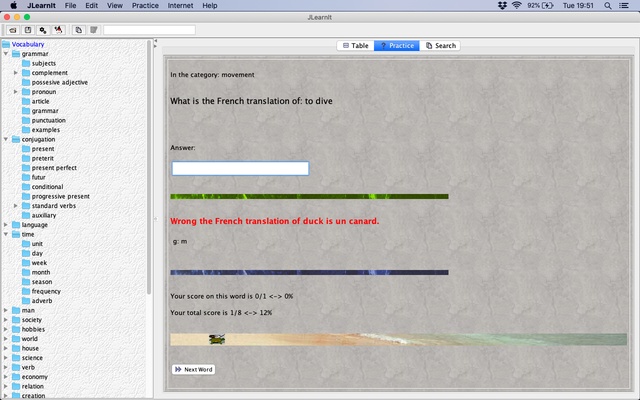Click the Next Word button
The width and height of the screenshot is (640, 400).
[x=193, y=369]
